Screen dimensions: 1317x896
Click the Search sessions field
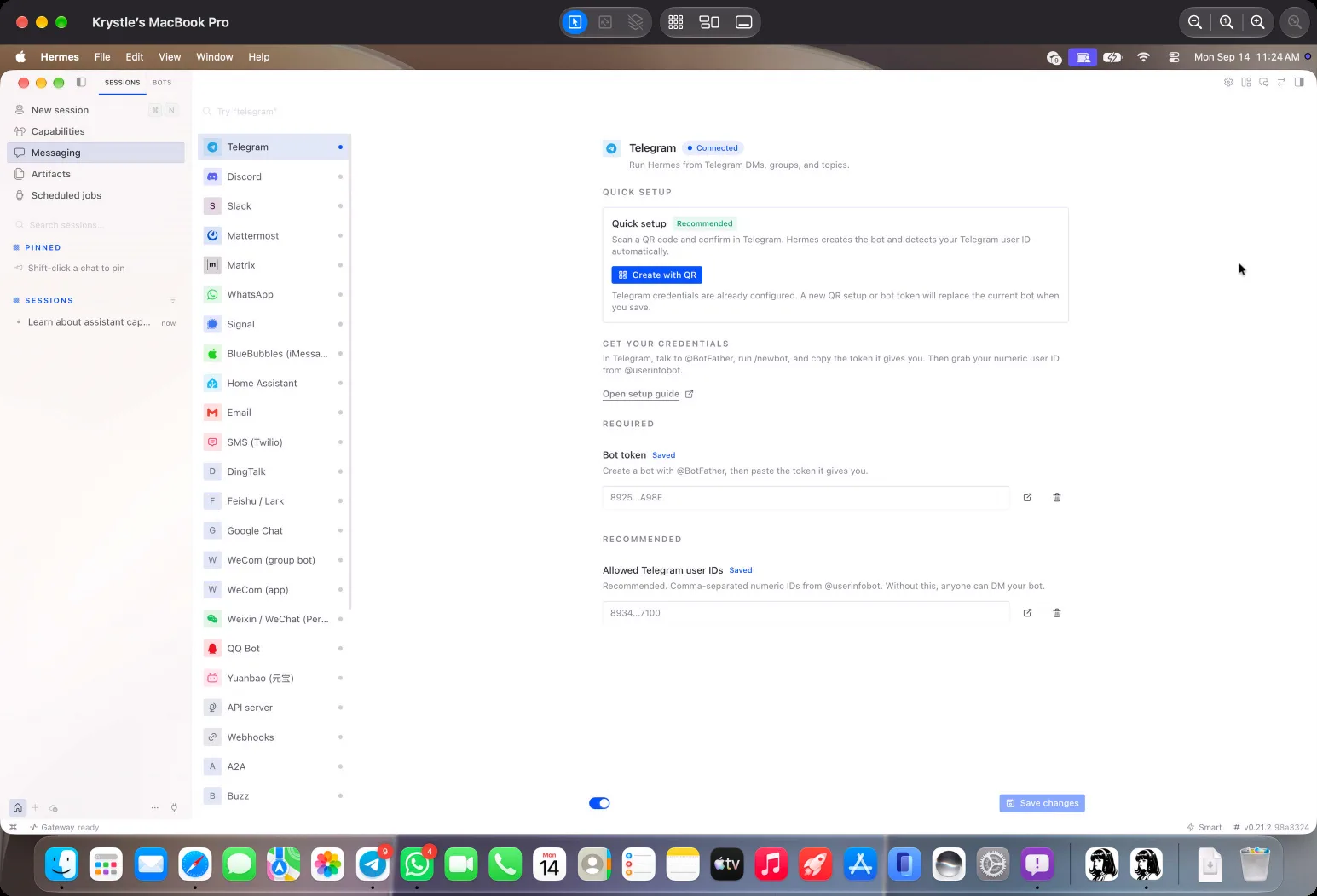[96, 225]
